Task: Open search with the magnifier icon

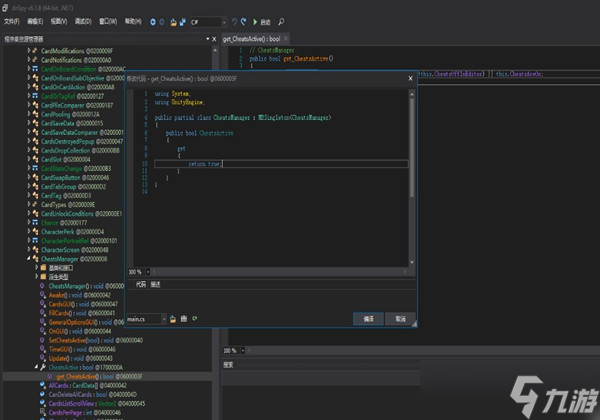Action: (281, 22)
